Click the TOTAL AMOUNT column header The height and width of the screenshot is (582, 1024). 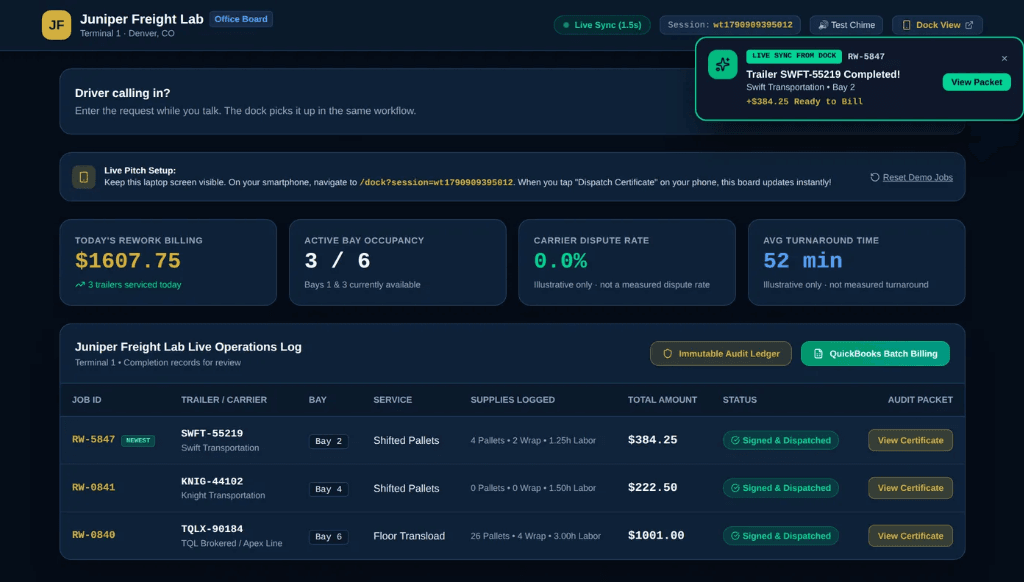[x=662, y=400]
